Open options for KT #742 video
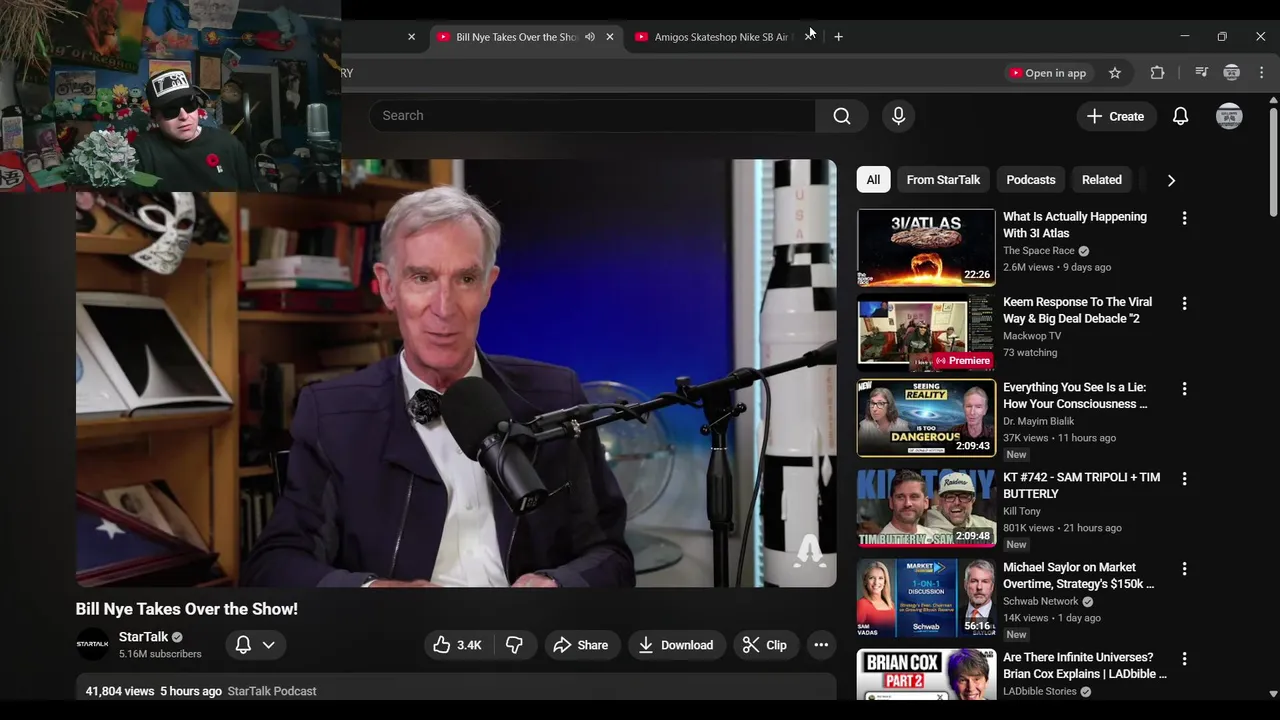 (1184, 479)
